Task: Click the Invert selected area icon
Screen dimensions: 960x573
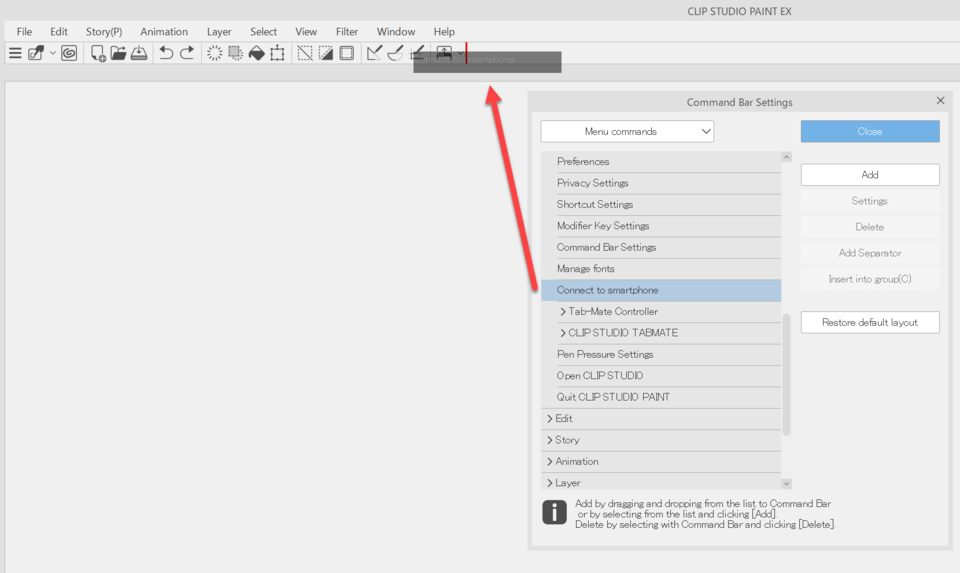Action: click(x=326, y=53)
